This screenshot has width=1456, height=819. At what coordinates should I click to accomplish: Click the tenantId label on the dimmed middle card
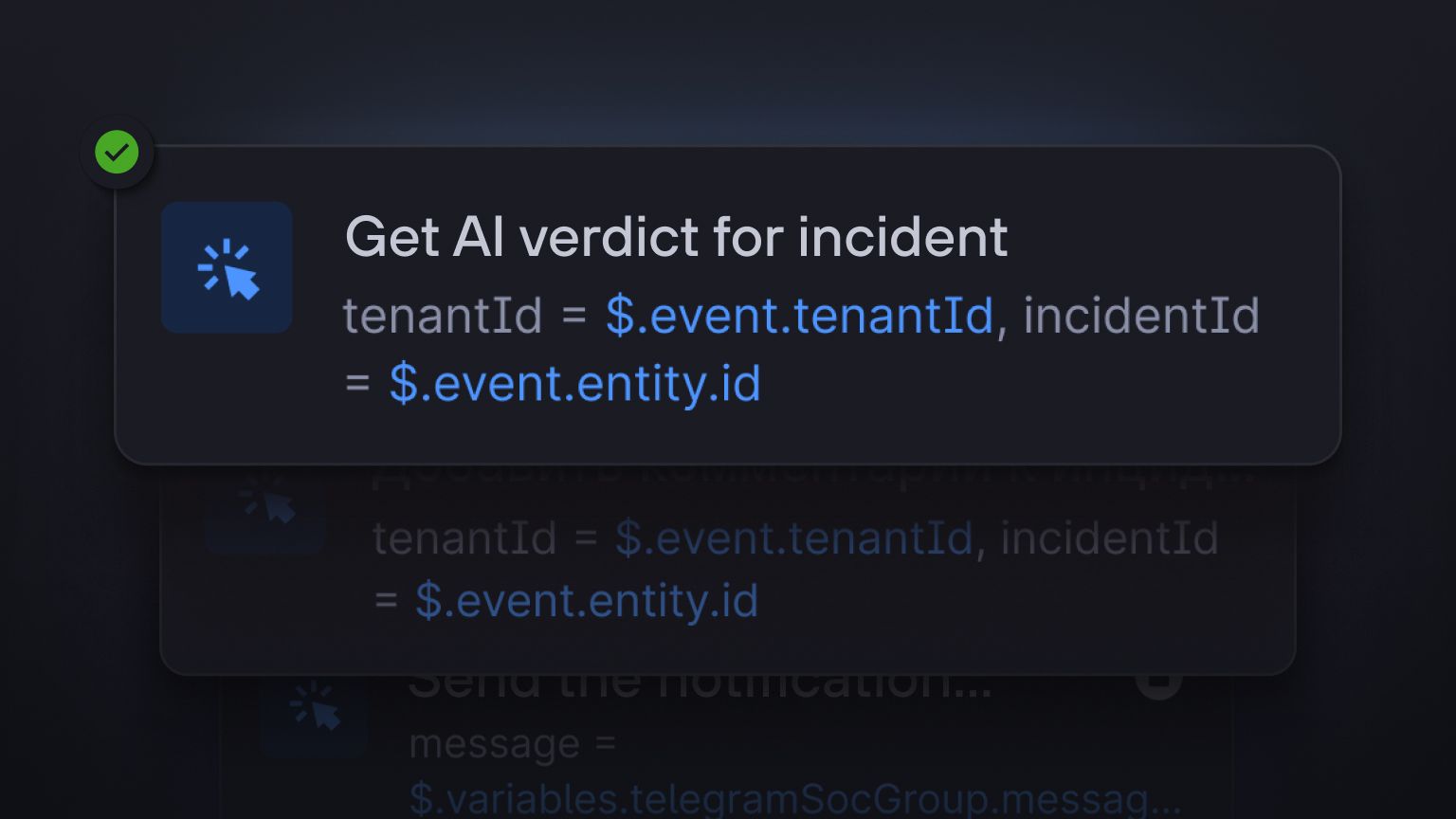click(x=464, y=538)
